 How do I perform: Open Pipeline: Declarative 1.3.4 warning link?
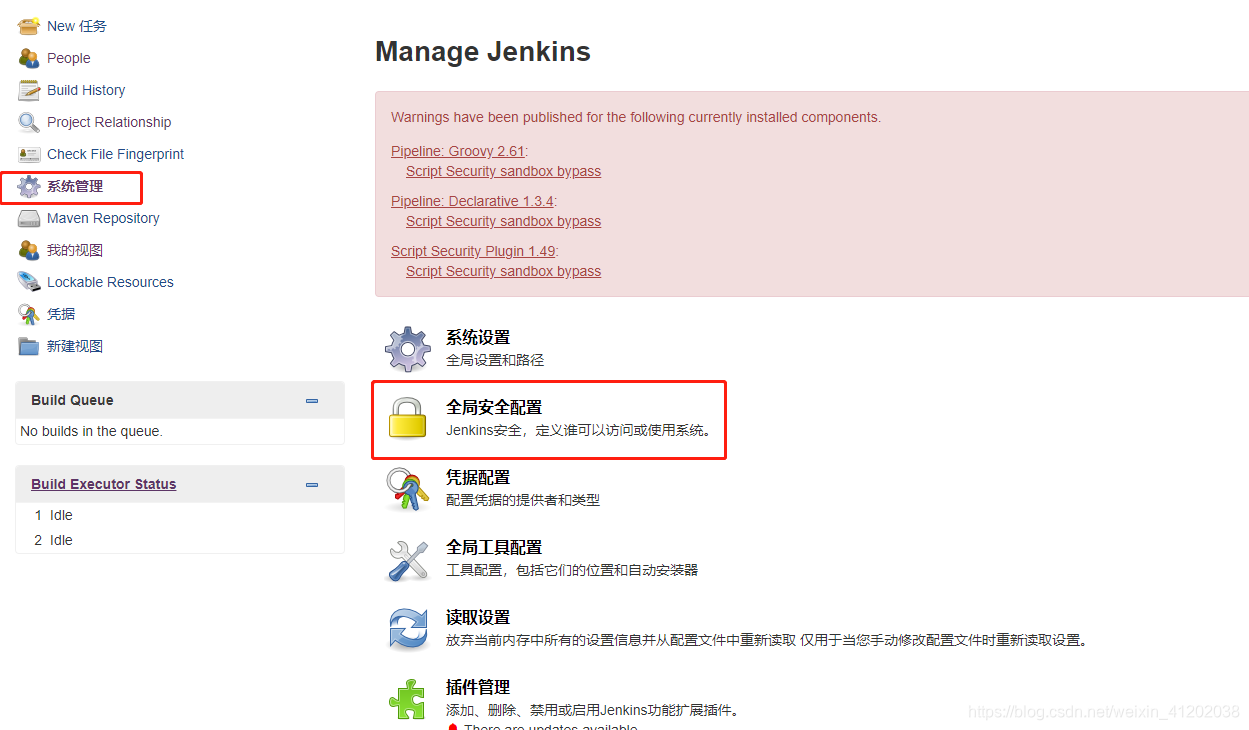click(471, 201)
